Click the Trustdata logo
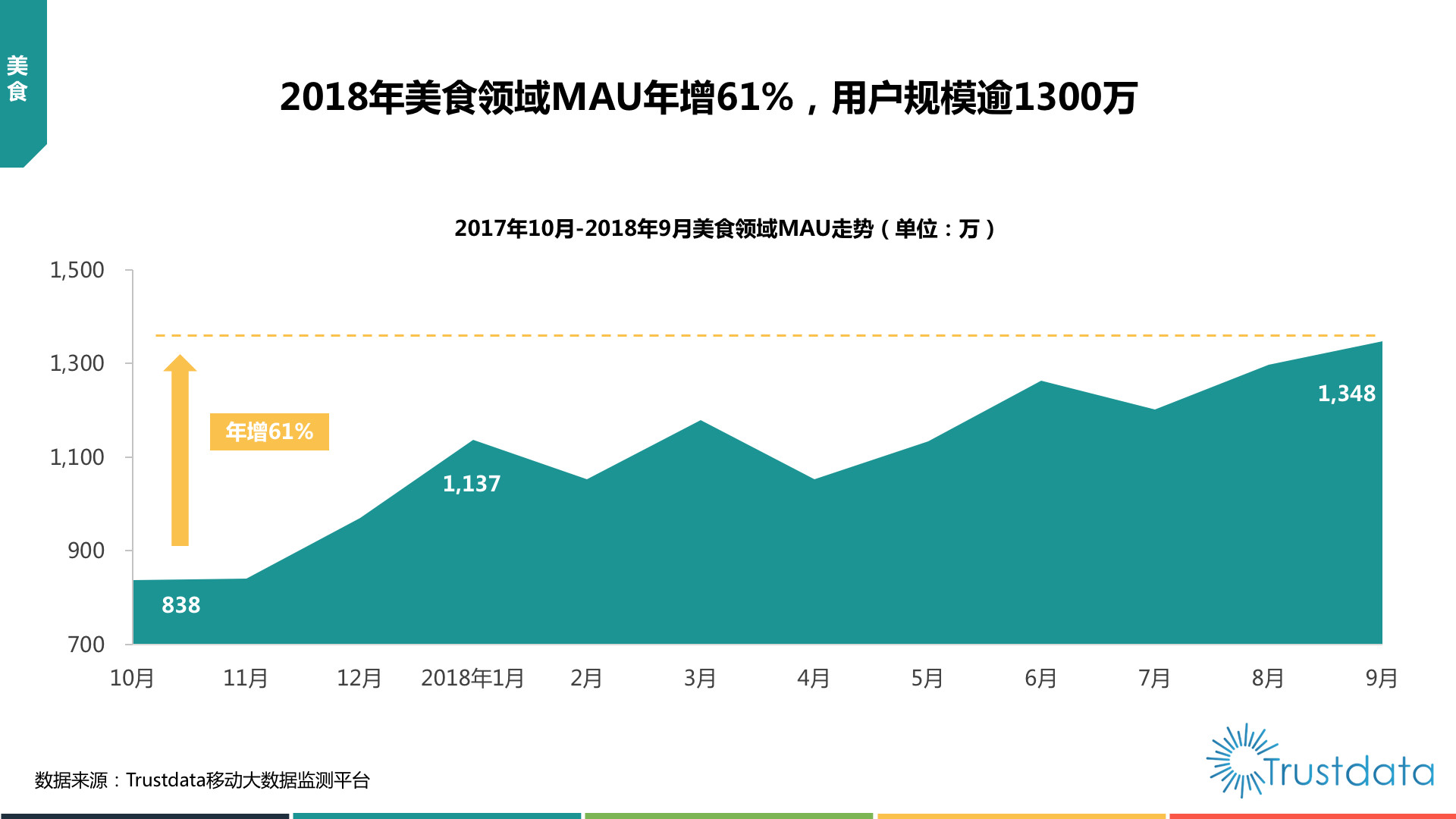 1319,761
